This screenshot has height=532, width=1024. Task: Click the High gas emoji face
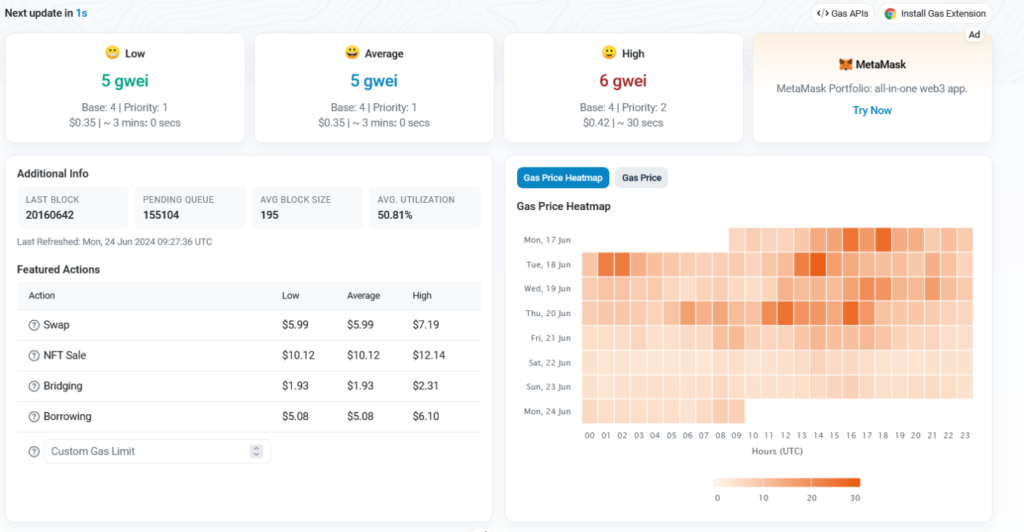coord(609,52)
